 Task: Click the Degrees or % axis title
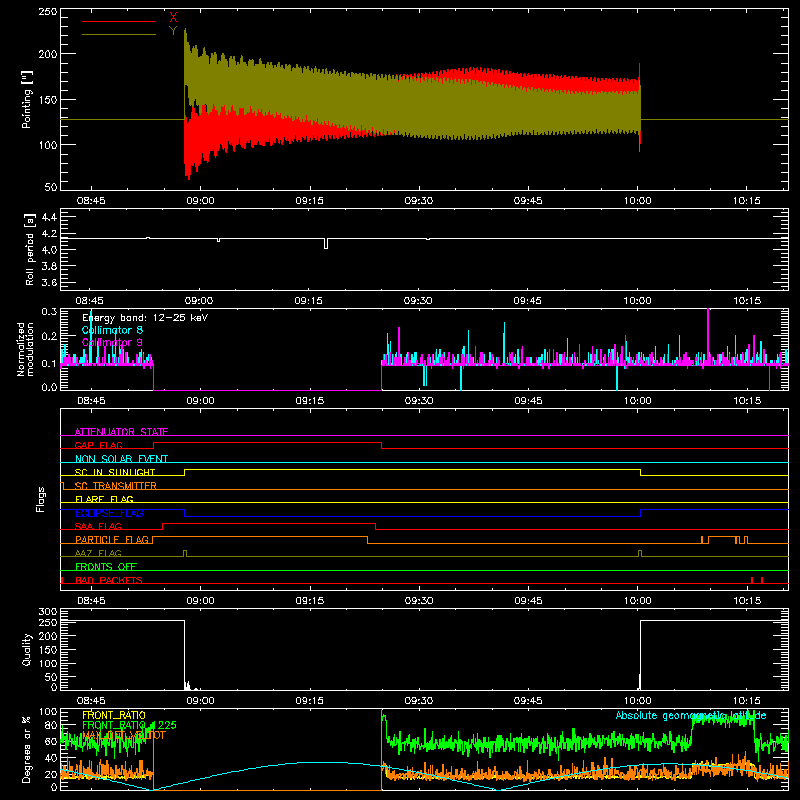(x=27, y=749)
